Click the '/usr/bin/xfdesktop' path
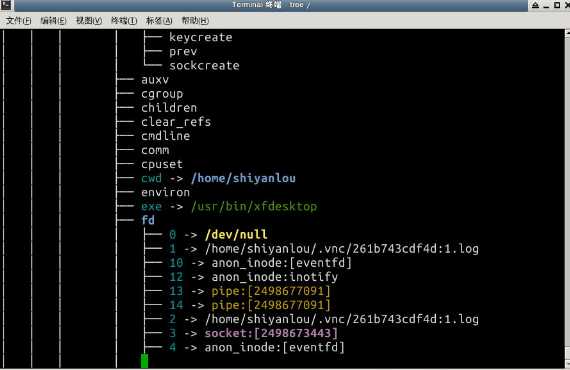570x370 pixels. (254, 206)
